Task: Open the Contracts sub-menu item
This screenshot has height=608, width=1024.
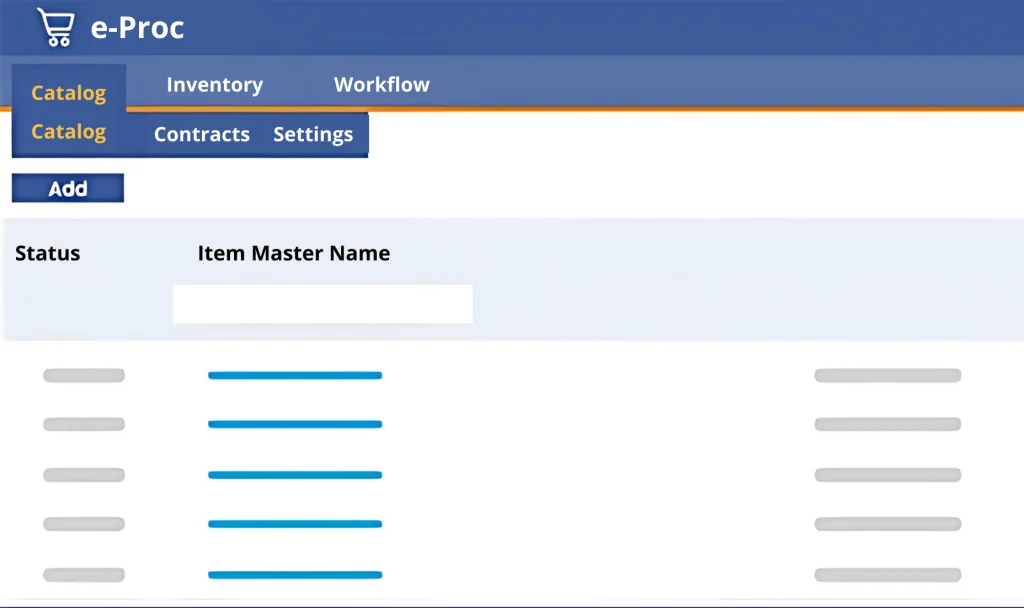Action: pos(201,135)
